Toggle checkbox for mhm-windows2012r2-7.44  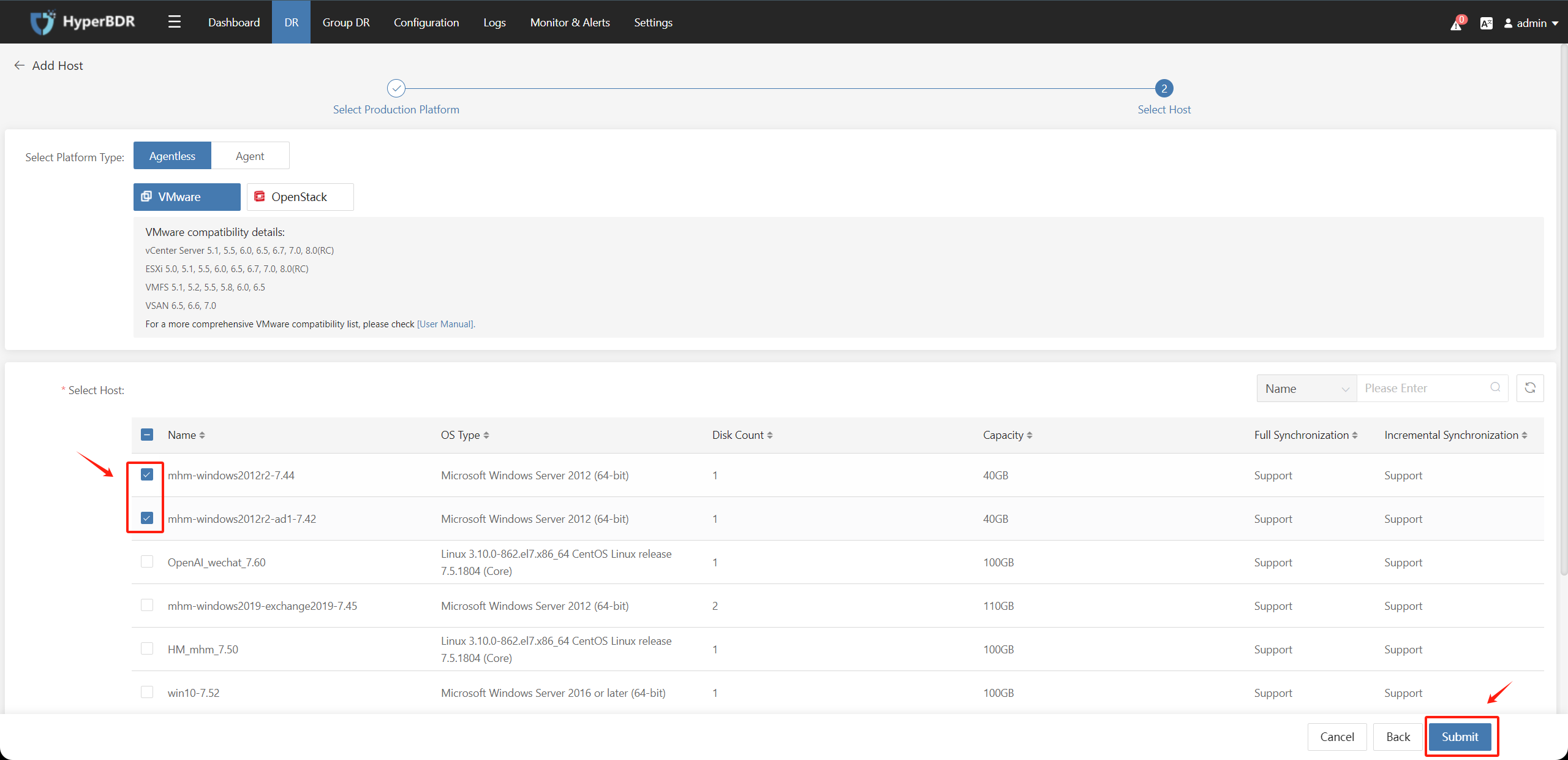point(148,475)
